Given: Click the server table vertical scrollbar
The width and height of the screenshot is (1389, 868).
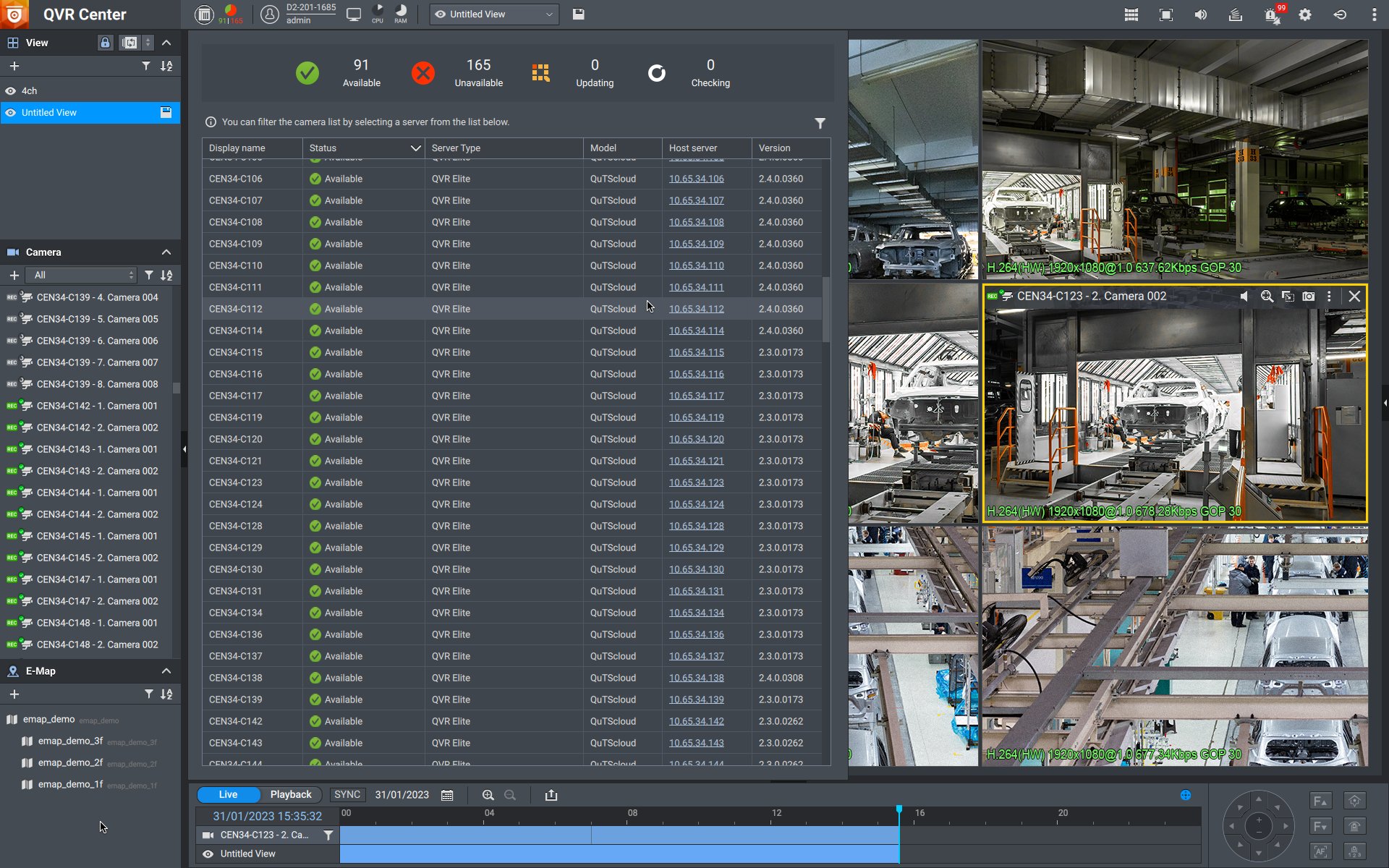Looking at the screenshot, I should [826, 310].
